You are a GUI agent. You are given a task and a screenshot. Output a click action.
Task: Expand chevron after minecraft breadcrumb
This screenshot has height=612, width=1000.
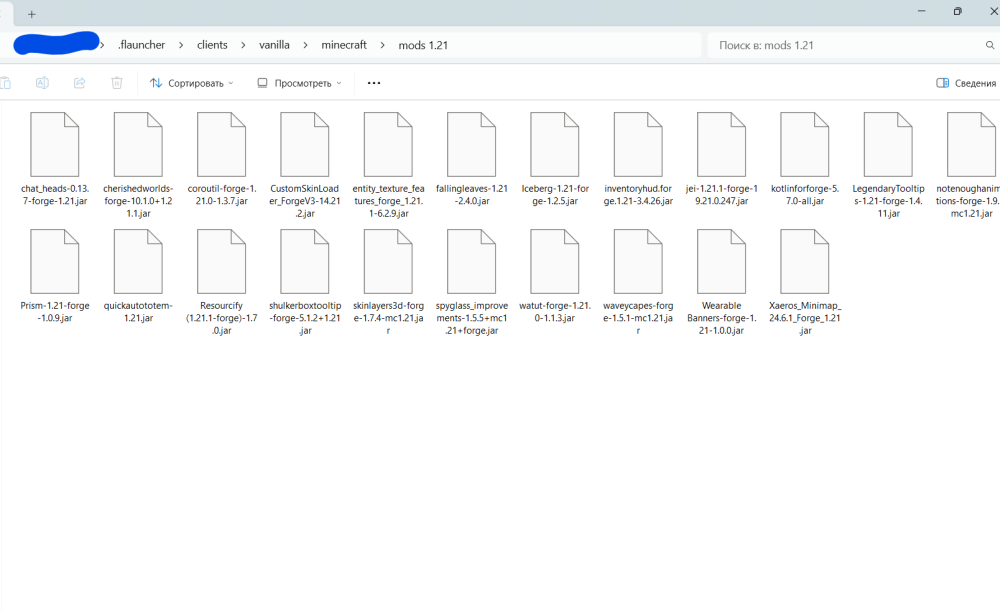pyautogui.click(x=383, y=45)
